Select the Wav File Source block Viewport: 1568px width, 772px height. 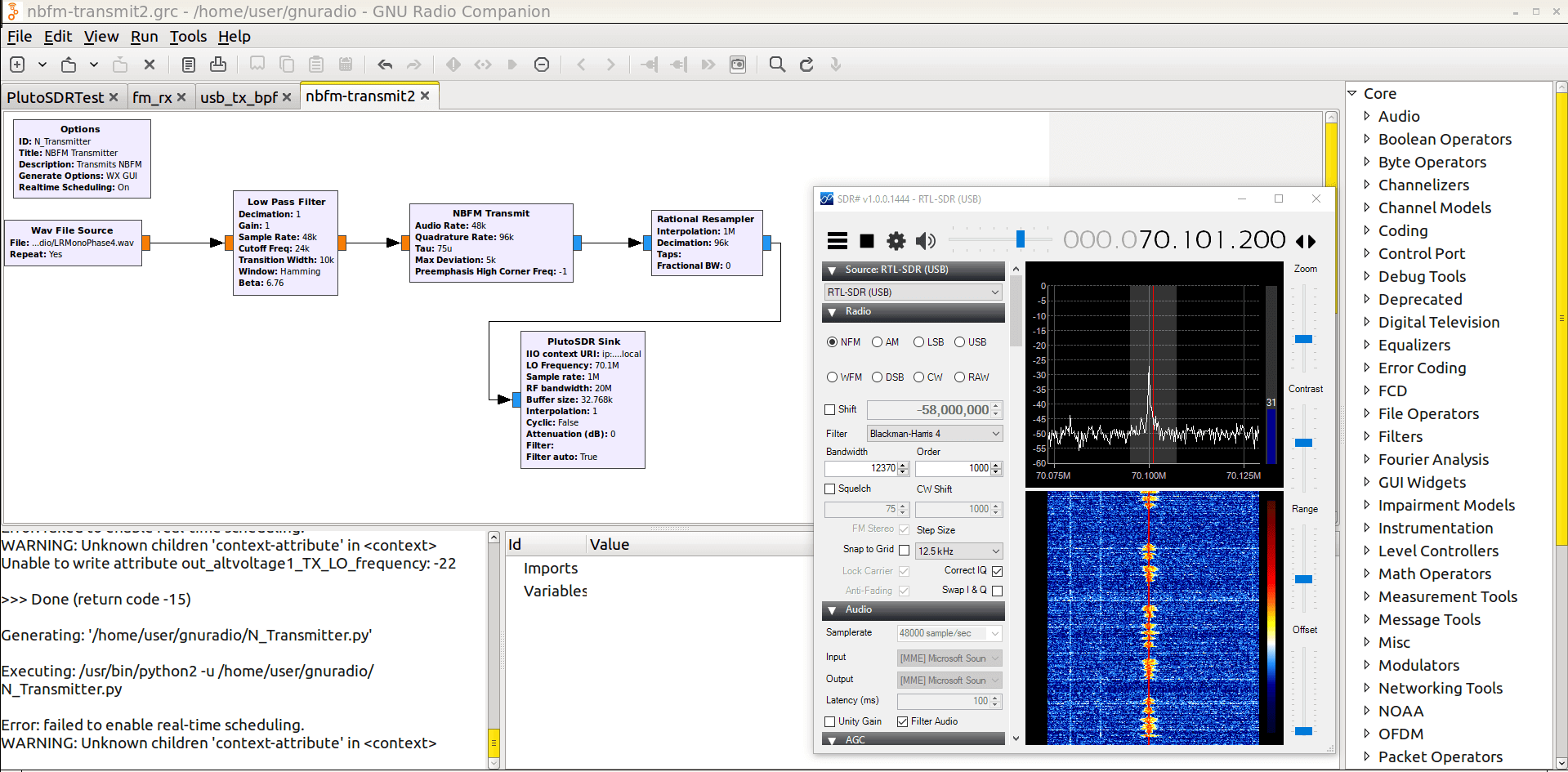[x=73, y=243]
